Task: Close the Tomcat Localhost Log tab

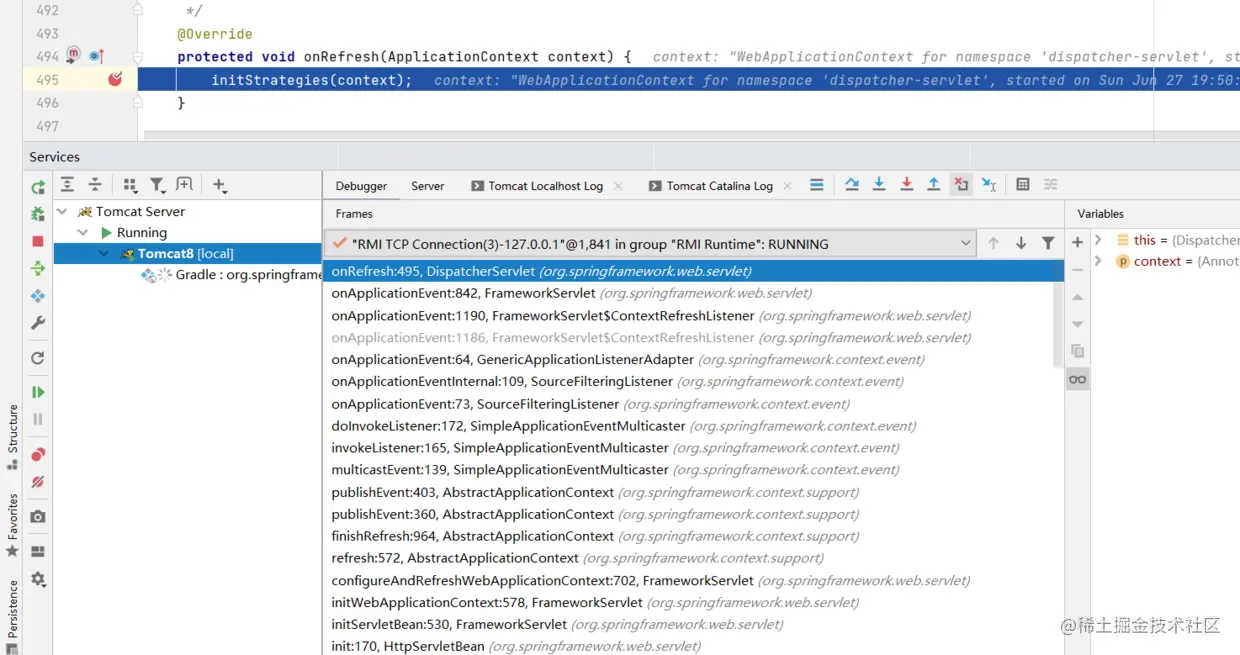Action: [x=618, y=186]
